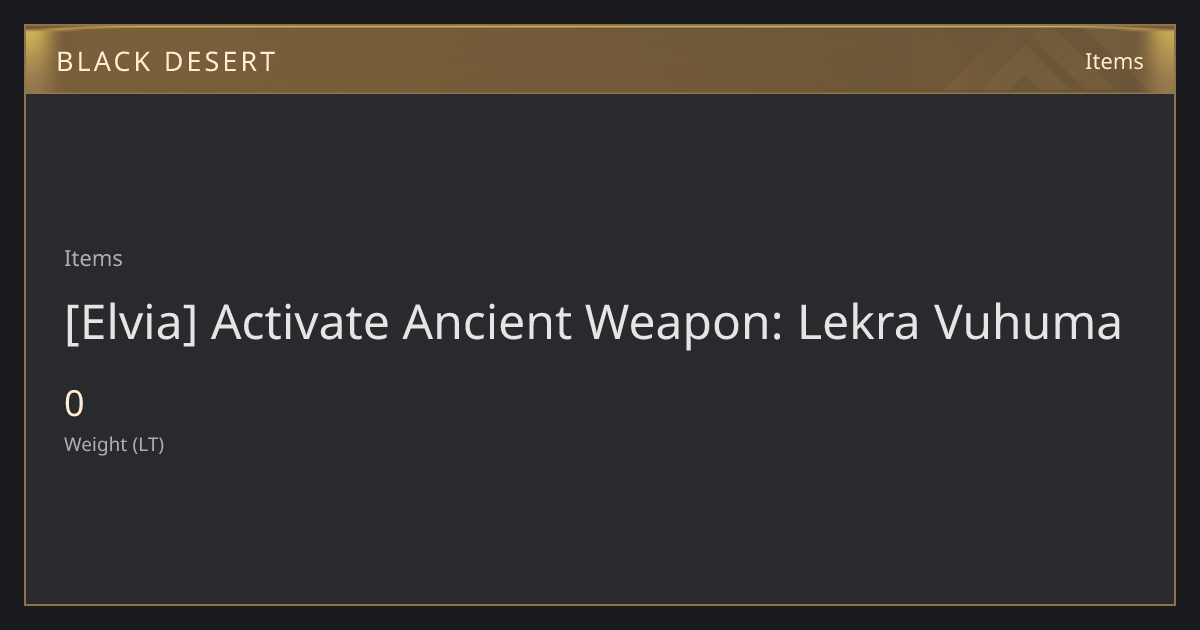Open the Items link in header

tap(1114, 62)
